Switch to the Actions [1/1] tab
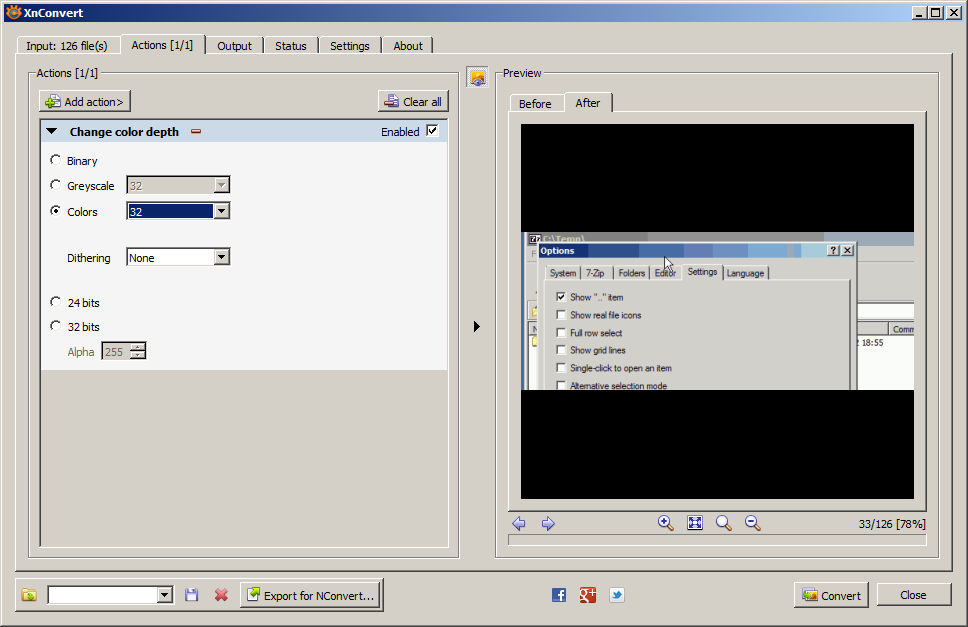 pos(162,44)
